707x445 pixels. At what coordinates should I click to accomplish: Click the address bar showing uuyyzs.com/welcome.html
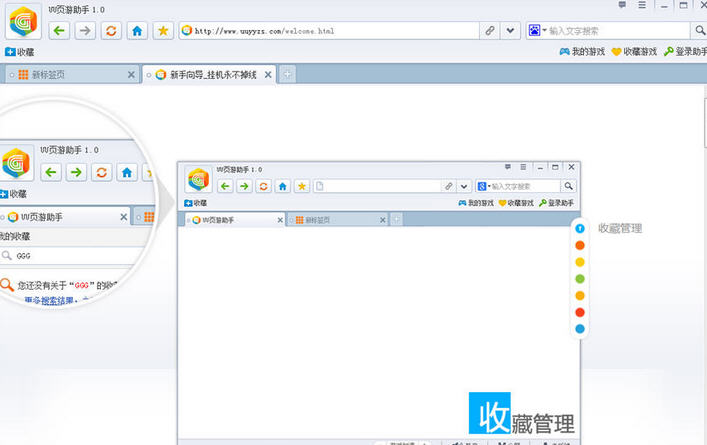coord(329,31)
